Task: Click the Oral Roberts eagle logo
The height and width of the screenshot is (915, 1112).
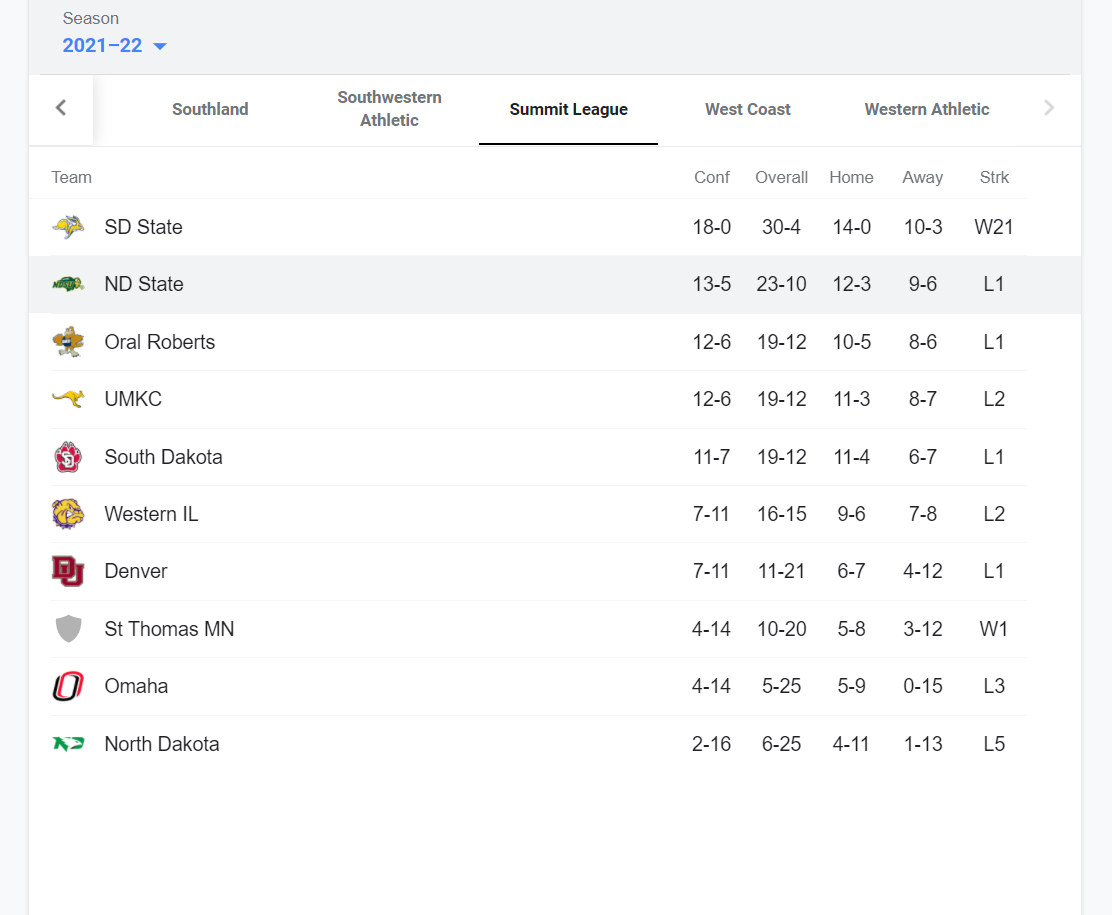Action: point(68,342)
